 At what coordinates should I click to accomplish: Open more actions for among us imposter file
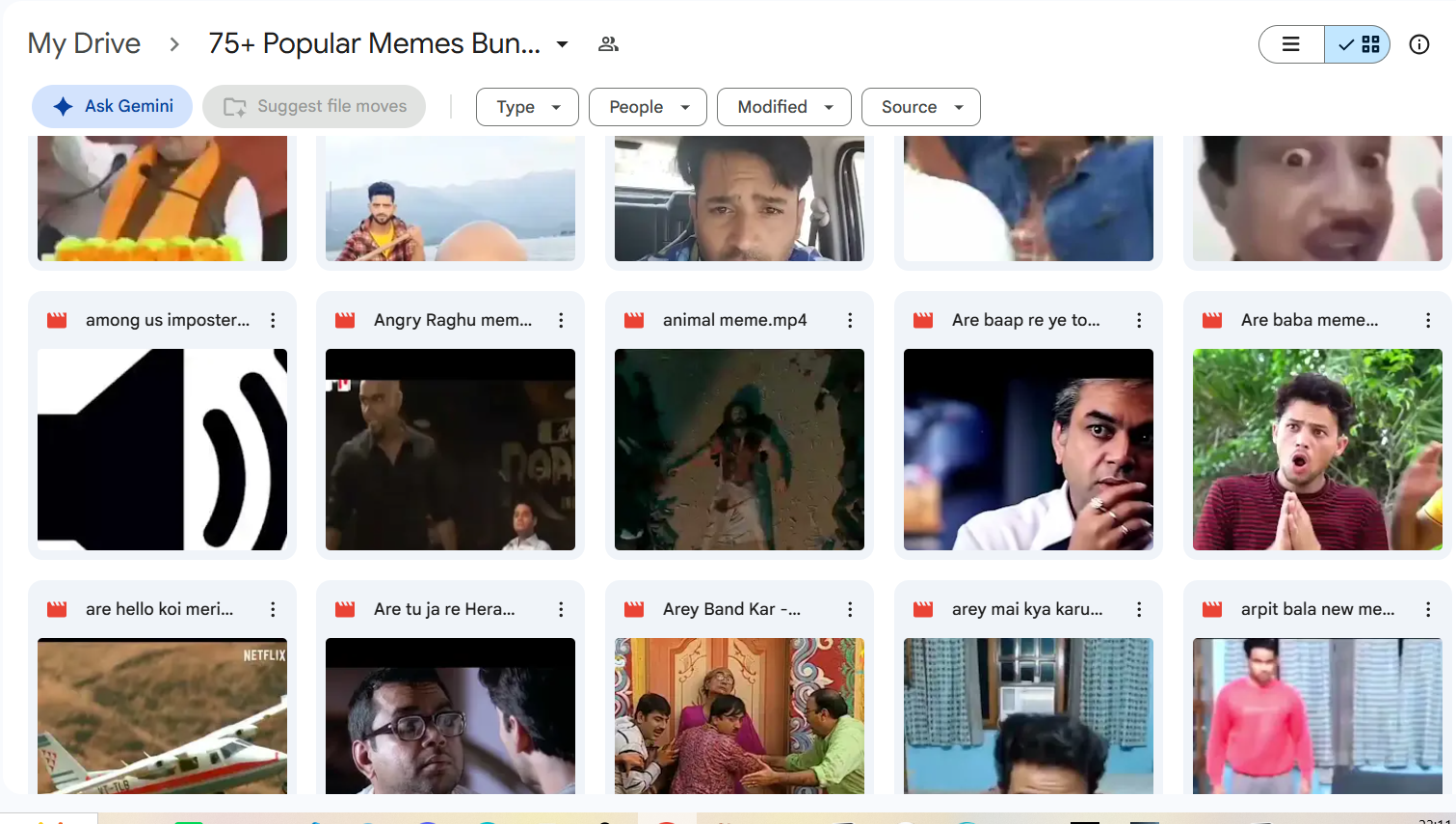point(273,320)
